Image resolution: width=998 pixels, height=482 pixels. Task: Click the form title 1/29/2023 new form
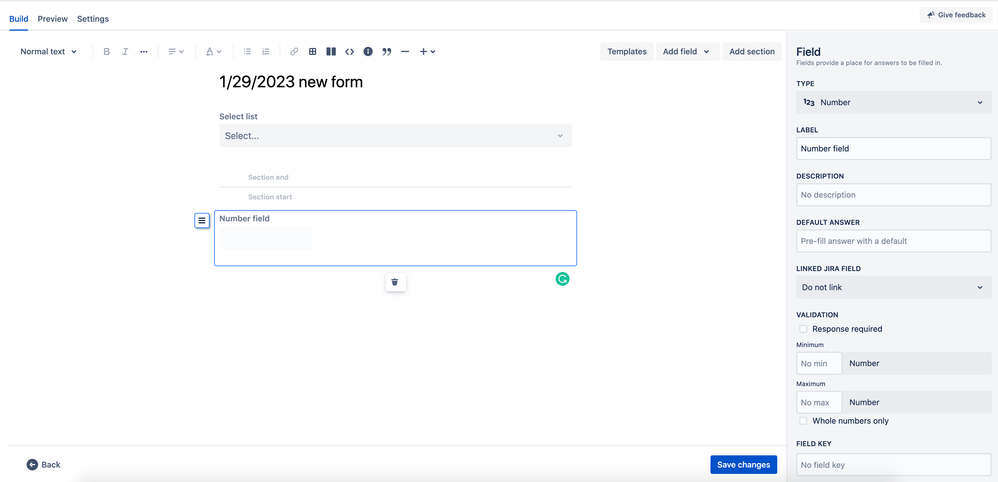point(291,82)
